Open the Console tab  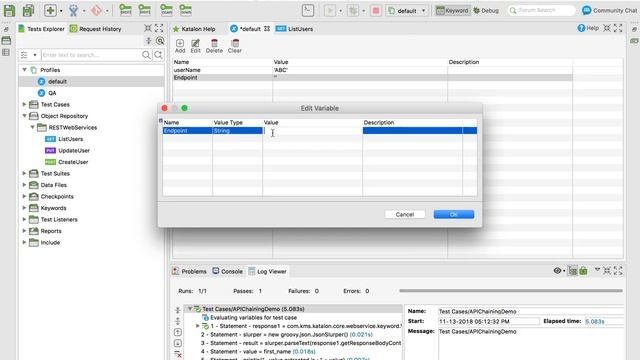[x=227, y=271]
